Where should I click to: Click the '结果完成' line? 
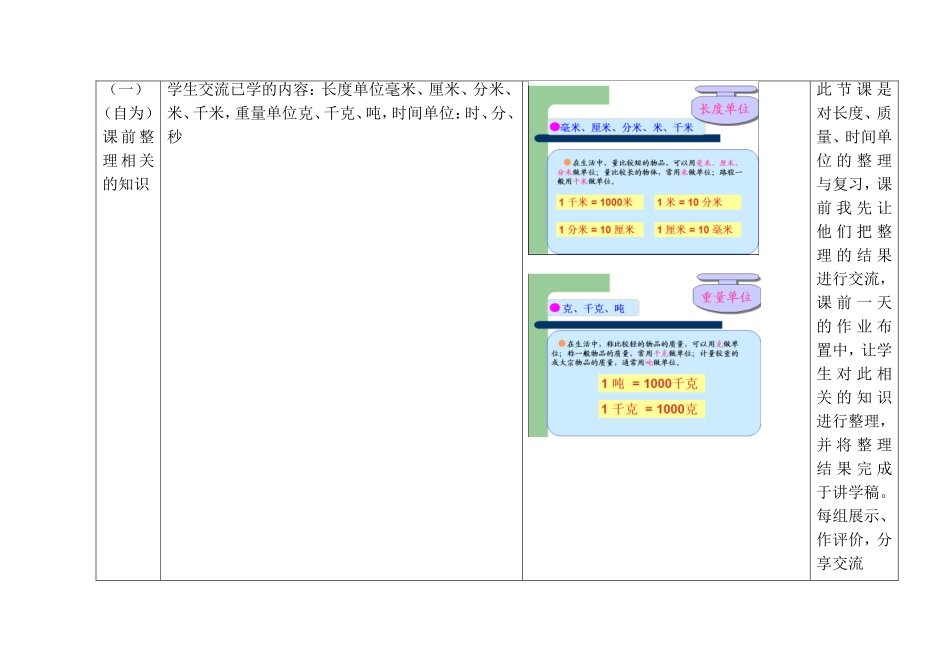coord(854,468)
